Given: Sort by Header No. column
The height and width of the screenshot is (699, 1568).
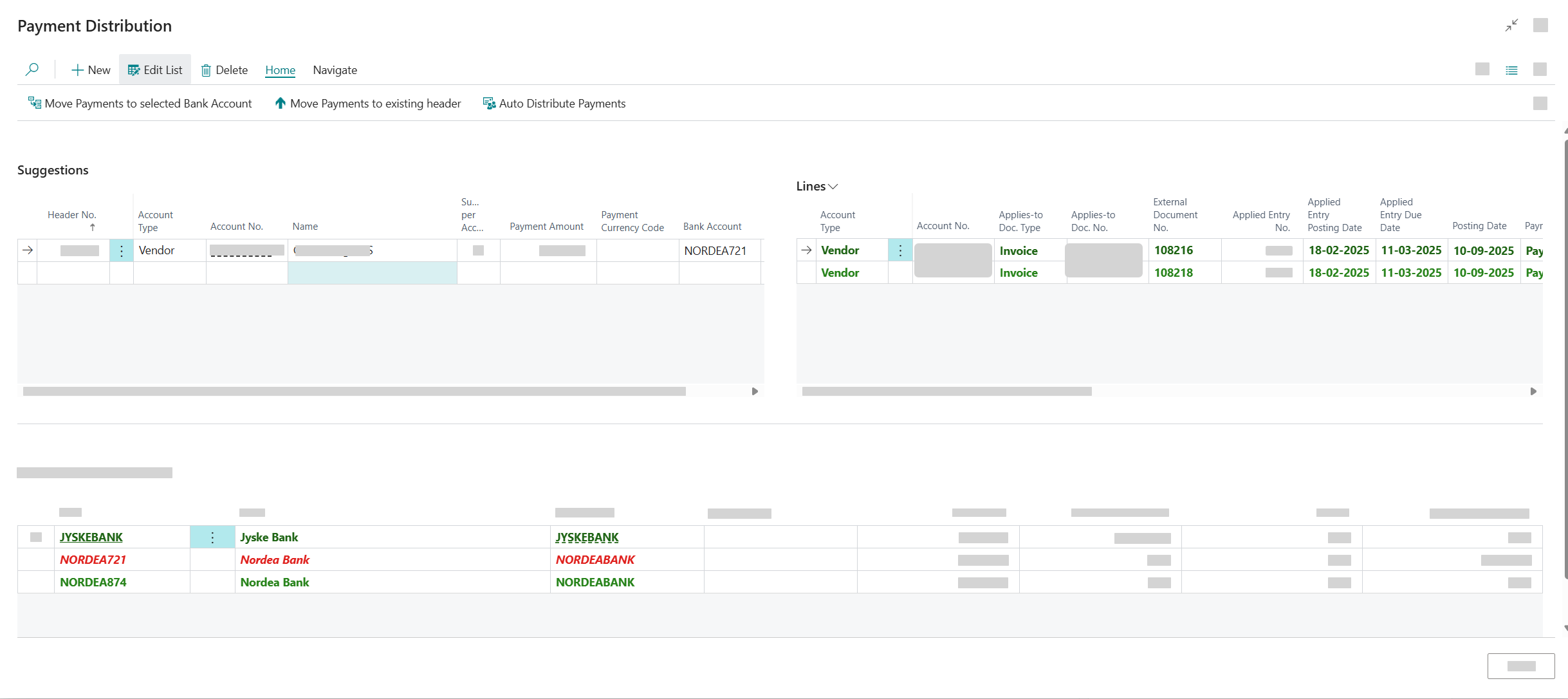Looking at the screenshot, I should pos(71,215).
